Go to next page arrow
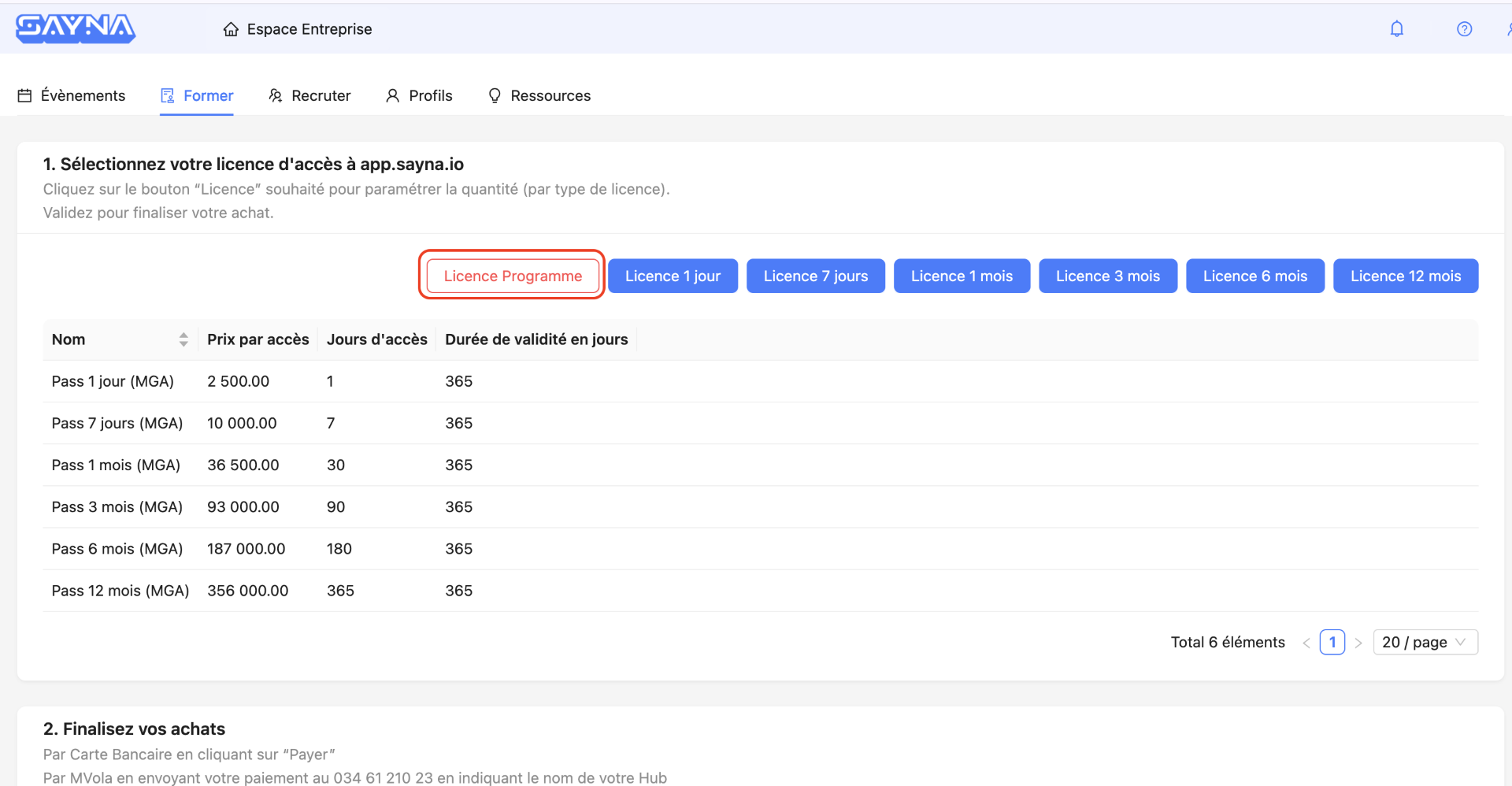The height and width of the screenshot is (786, 1512). coord(1358,643)
